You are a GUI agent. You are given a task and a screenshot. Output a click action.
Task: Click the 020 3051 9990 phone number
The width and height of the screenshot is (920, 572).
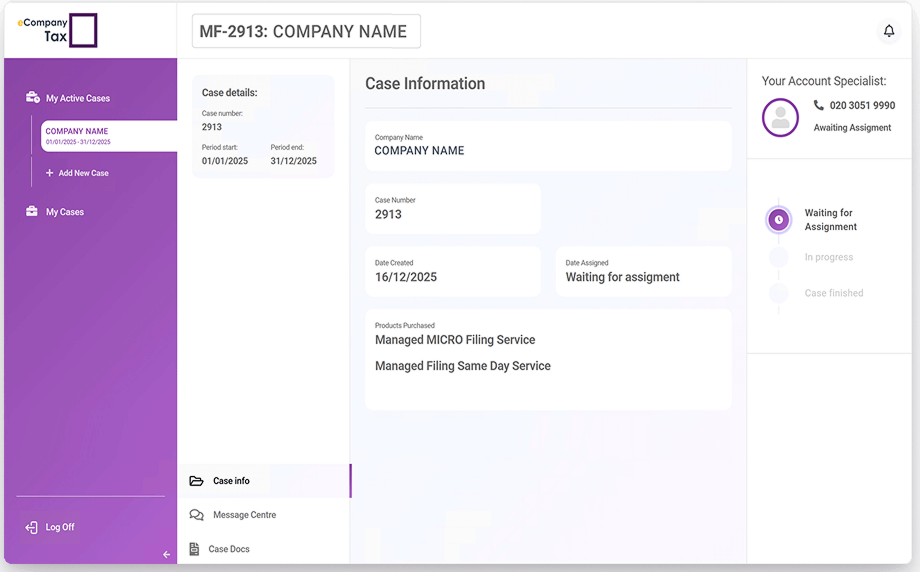click(x=862, y=105)
